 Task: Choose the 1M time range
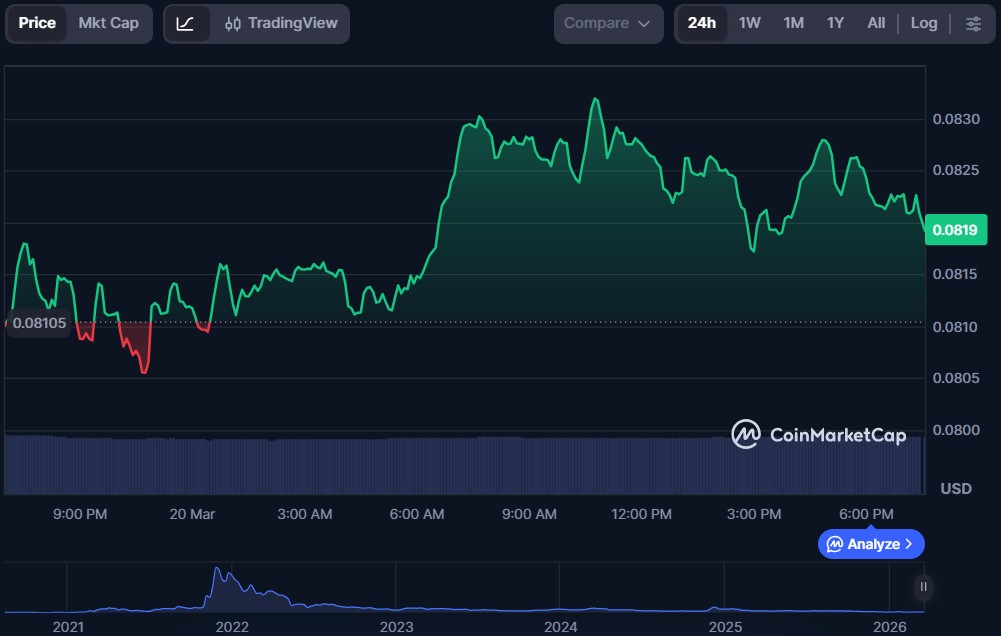(793, 23)
